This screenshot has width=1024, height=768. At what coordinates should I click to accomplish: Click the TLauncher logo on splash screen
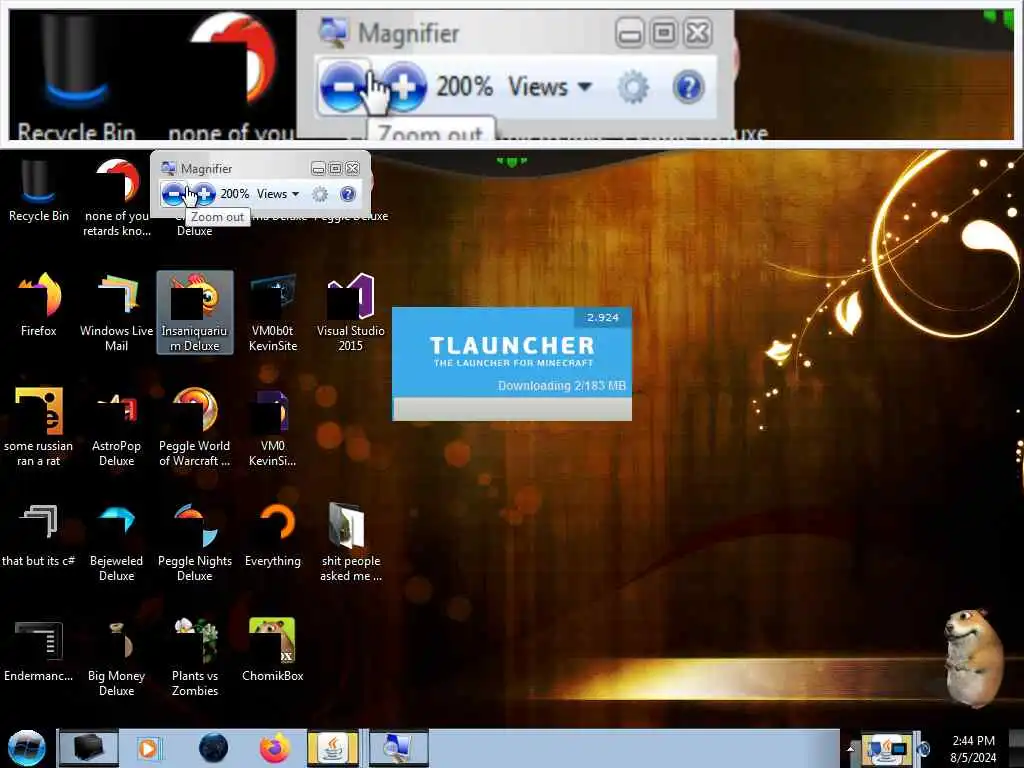512,351
